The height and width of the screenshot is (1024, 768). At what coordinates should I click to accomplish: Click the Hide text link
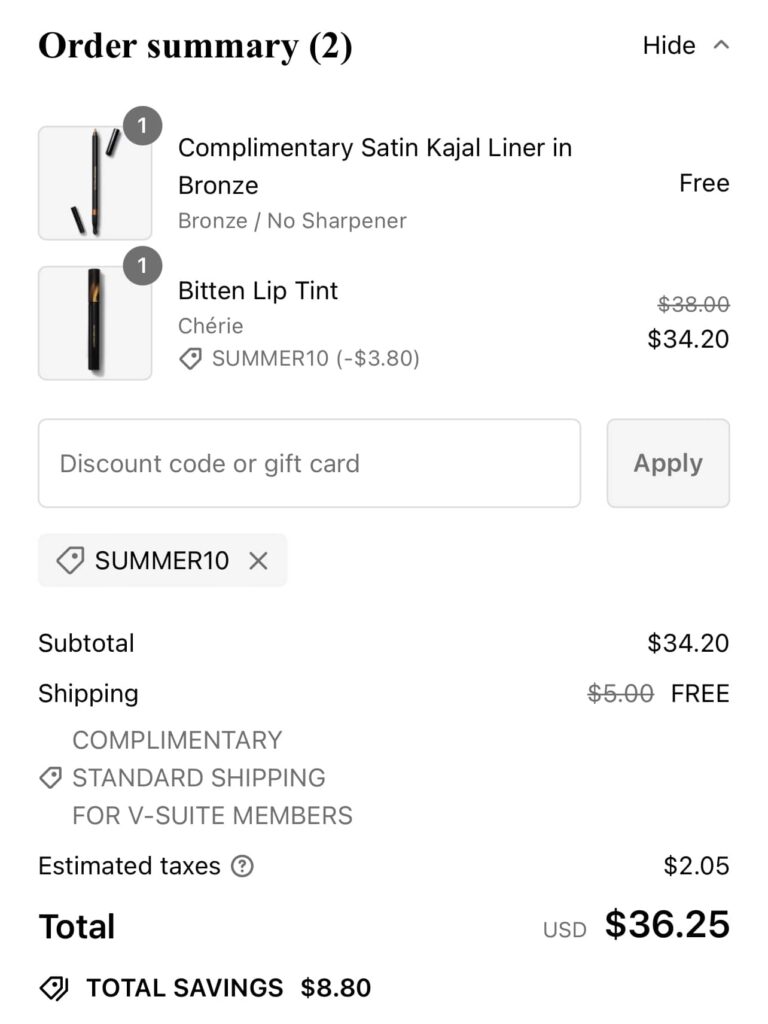click(x=669, y=46)
